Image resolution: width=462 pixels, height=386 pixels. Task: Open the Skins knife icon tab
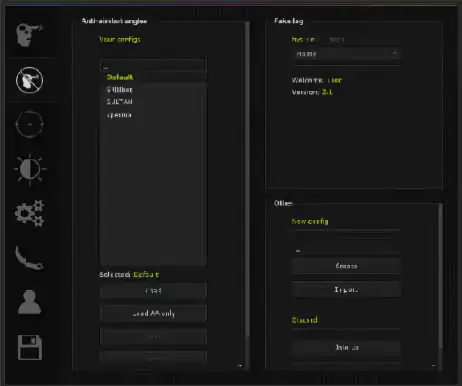tap(29, 258)
